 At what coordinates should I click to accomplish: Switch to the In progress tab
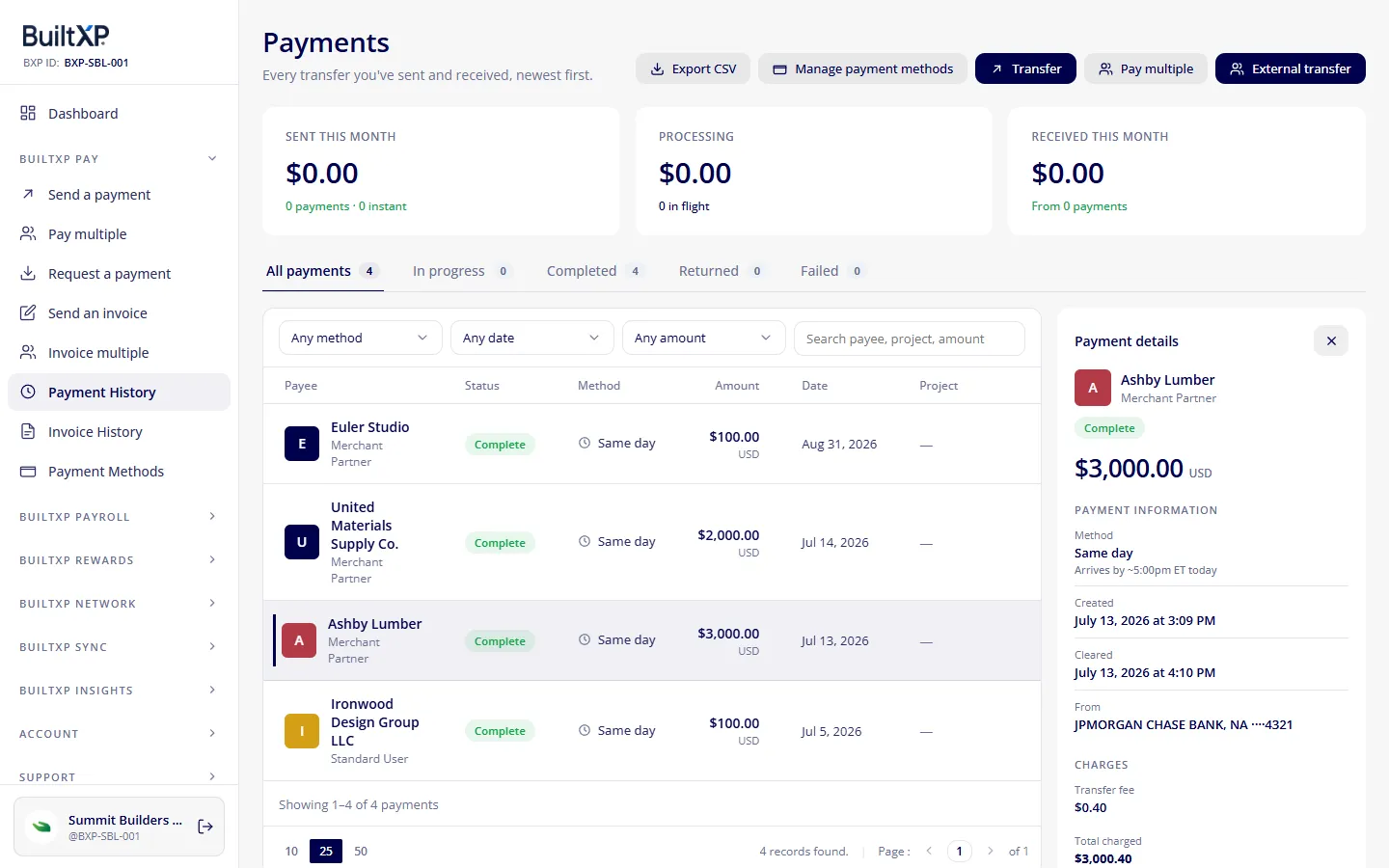tap(462, 271)
